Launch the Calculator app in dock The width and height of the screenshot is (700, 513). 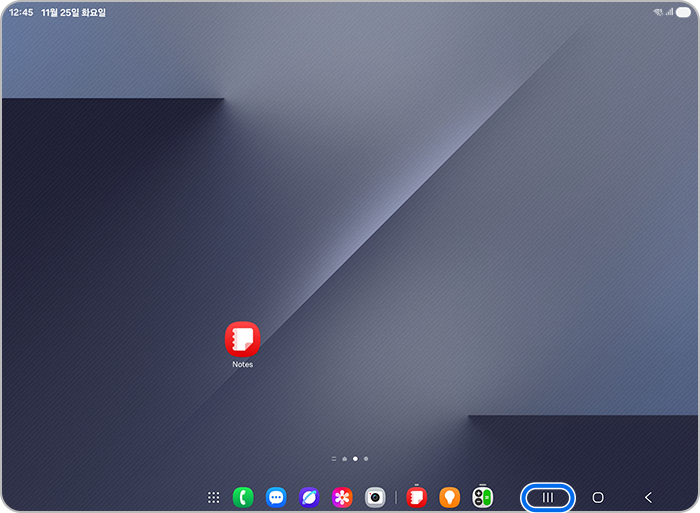click(483, 497)
